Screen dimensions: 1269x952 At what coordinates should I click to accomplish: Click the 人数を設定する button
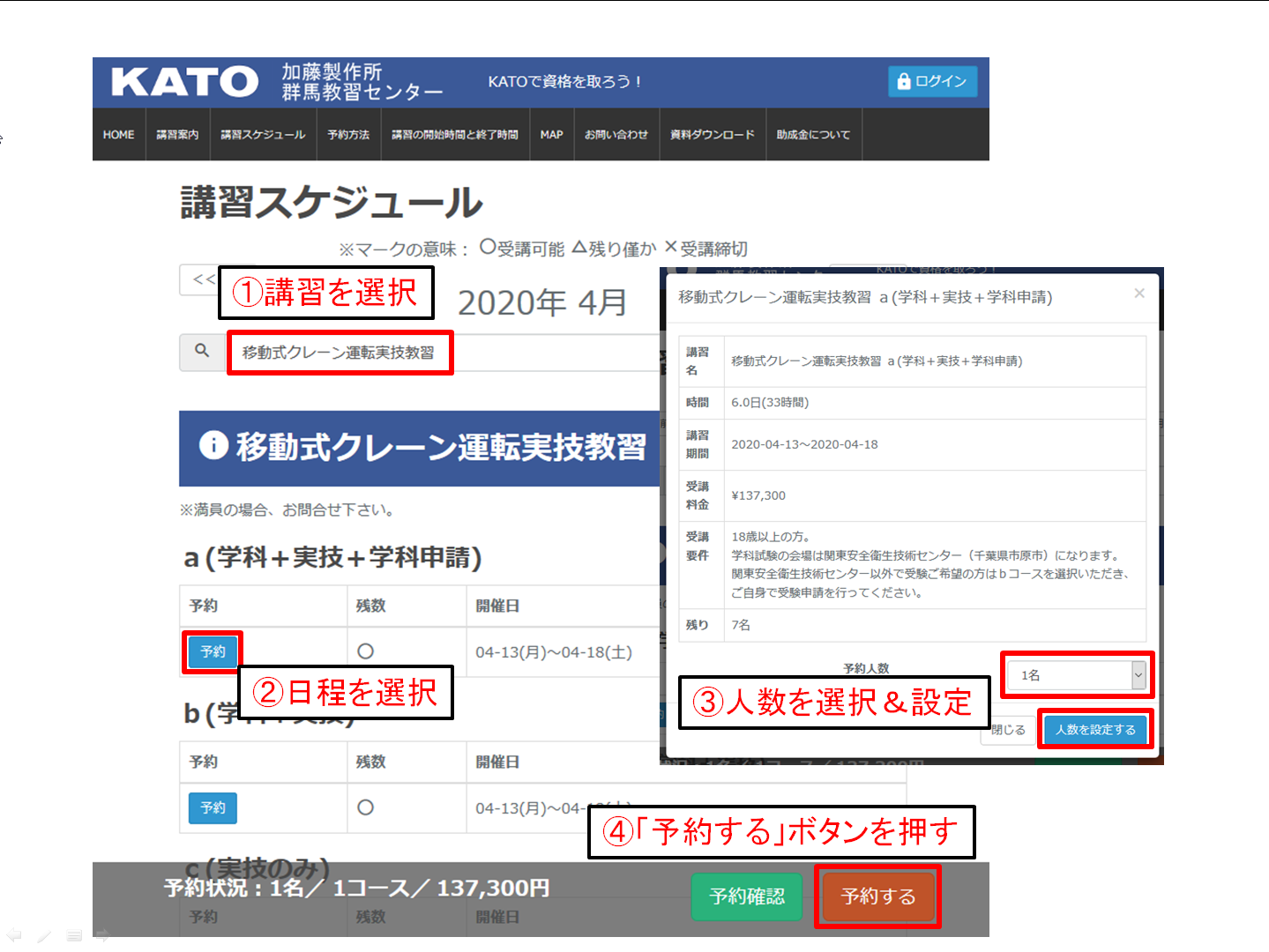[x=1095, y=730]
